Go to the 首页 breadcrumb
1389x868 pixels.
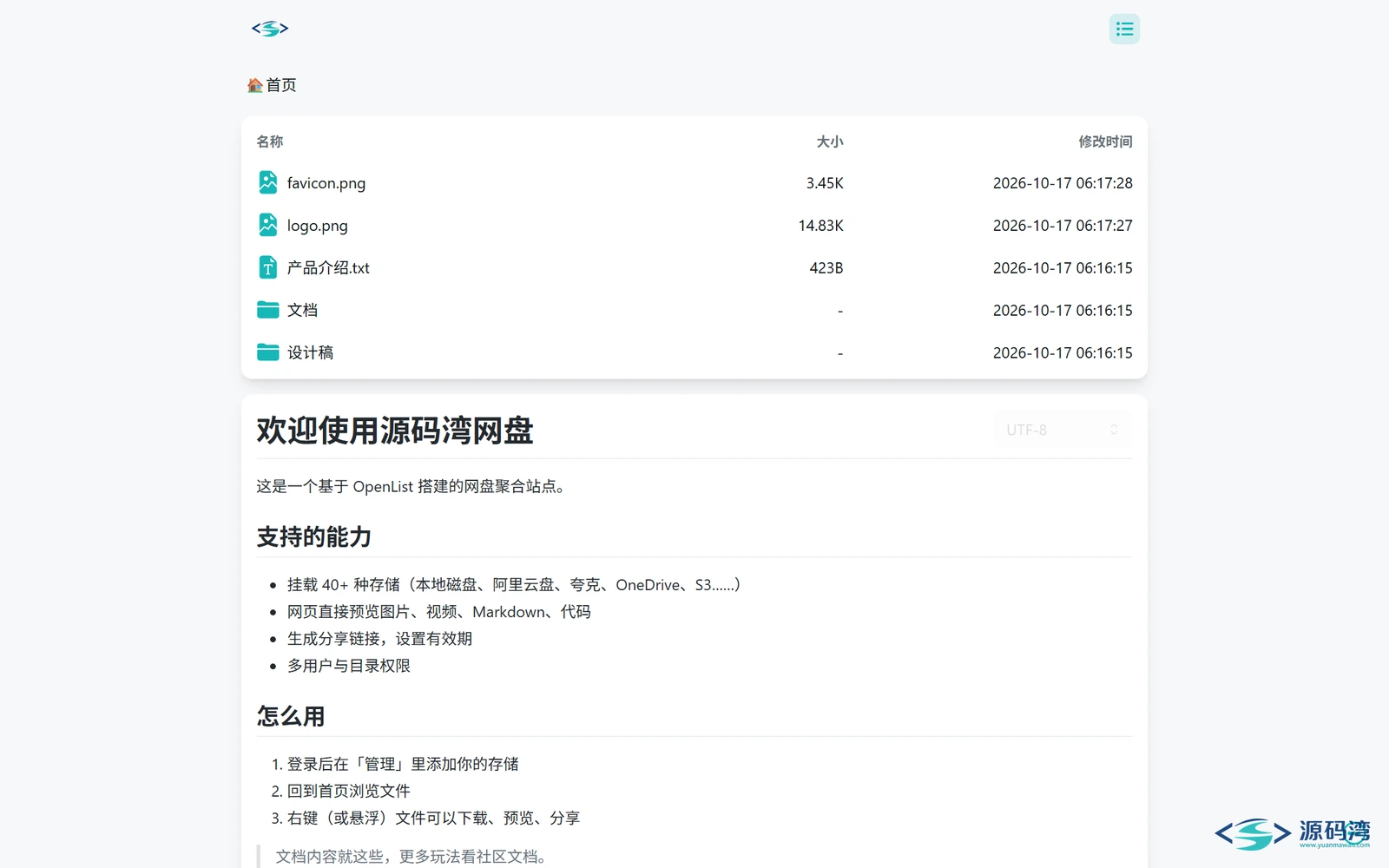tap(280, 85)
